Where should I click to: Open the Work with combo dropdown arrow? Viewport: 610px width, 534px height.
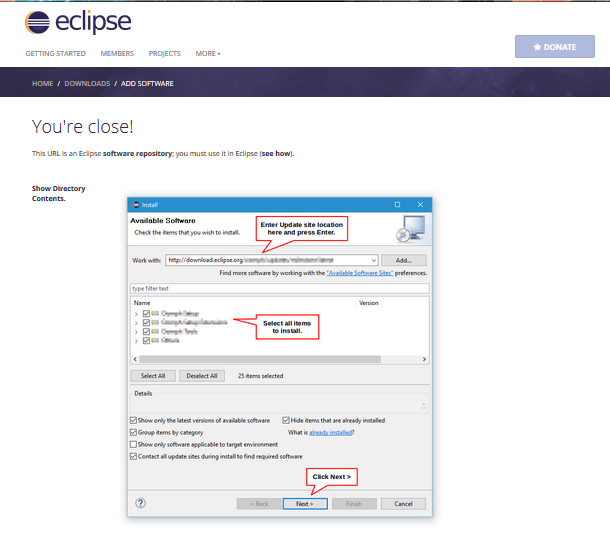pyautogui.click(x=373, y=260)
